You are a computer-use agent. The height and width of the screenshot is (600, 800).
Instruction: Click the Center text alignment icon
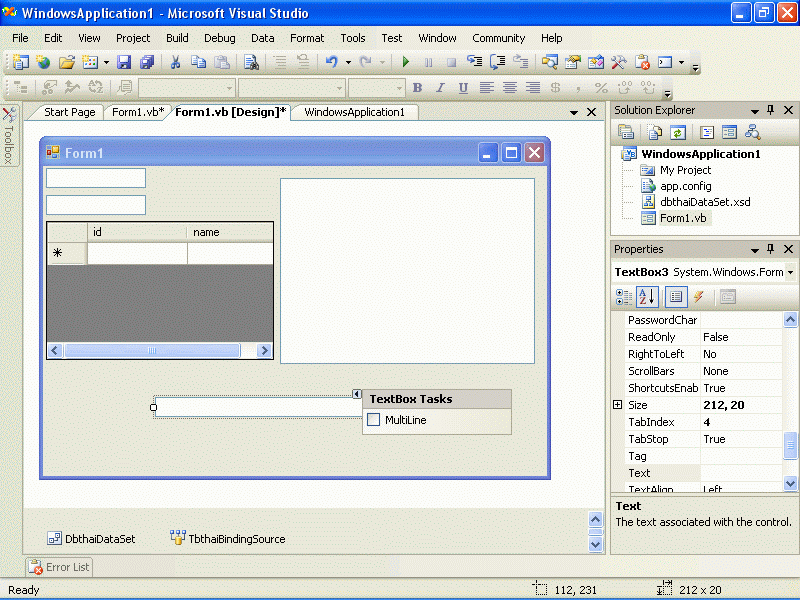(510, 88)
